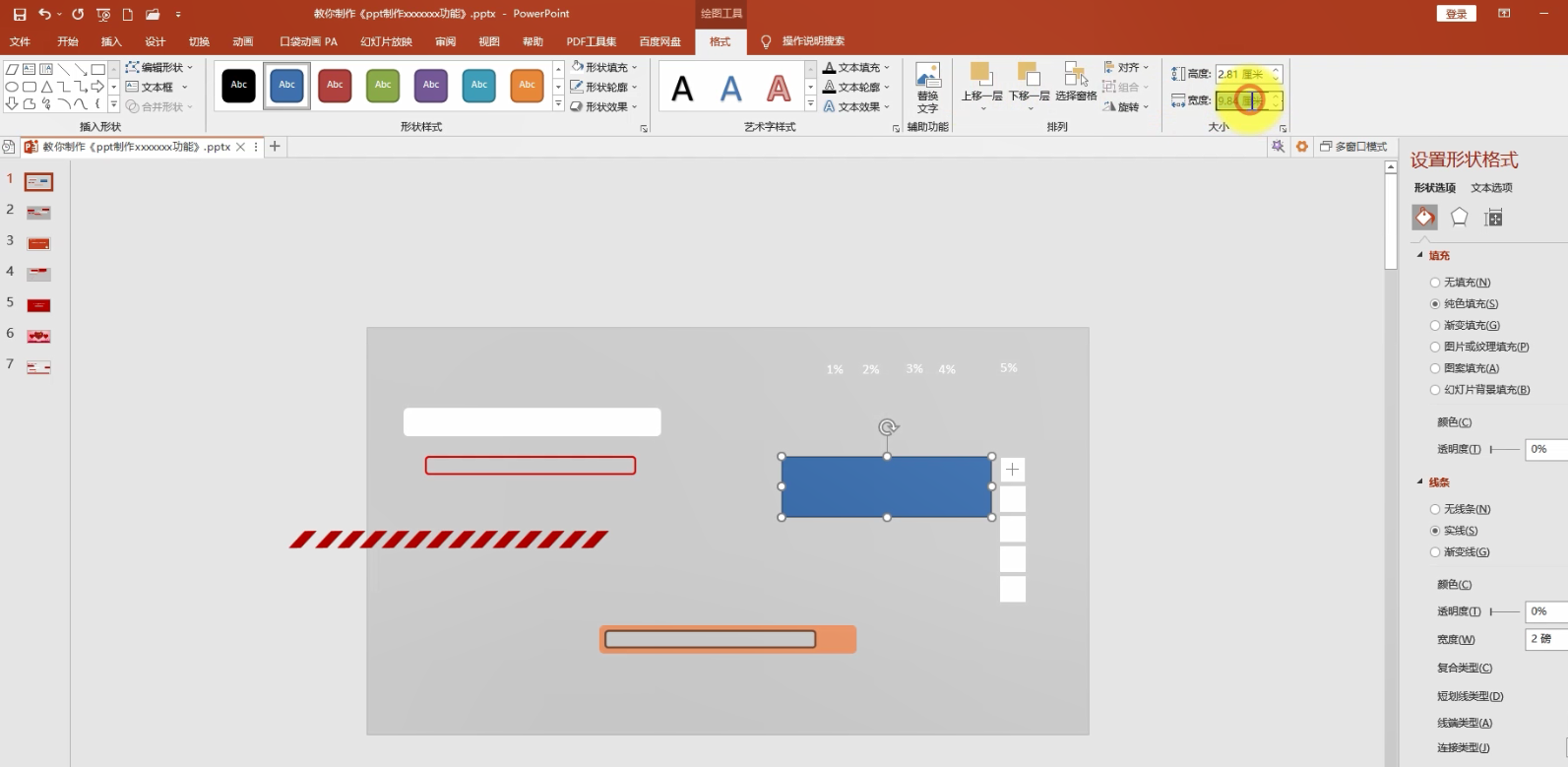Open the 文本效果 text effects dropdown
The width and height of the screenshot is (1568, 767).
[x=856, y=106]
